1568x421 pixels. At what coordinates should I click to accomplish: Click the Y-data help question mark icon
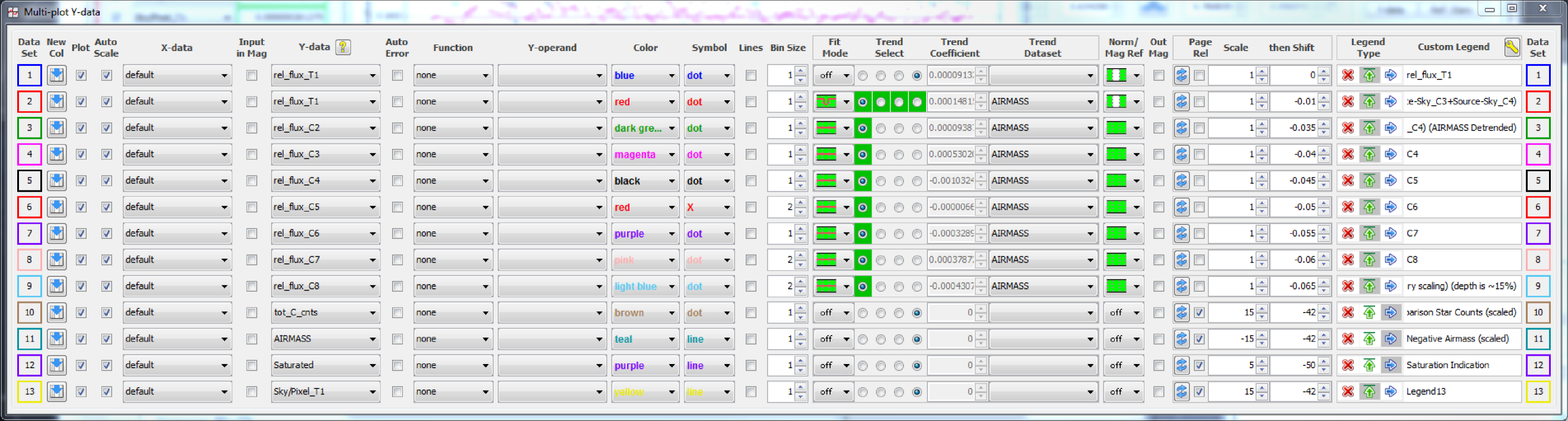tap(344, 47)
